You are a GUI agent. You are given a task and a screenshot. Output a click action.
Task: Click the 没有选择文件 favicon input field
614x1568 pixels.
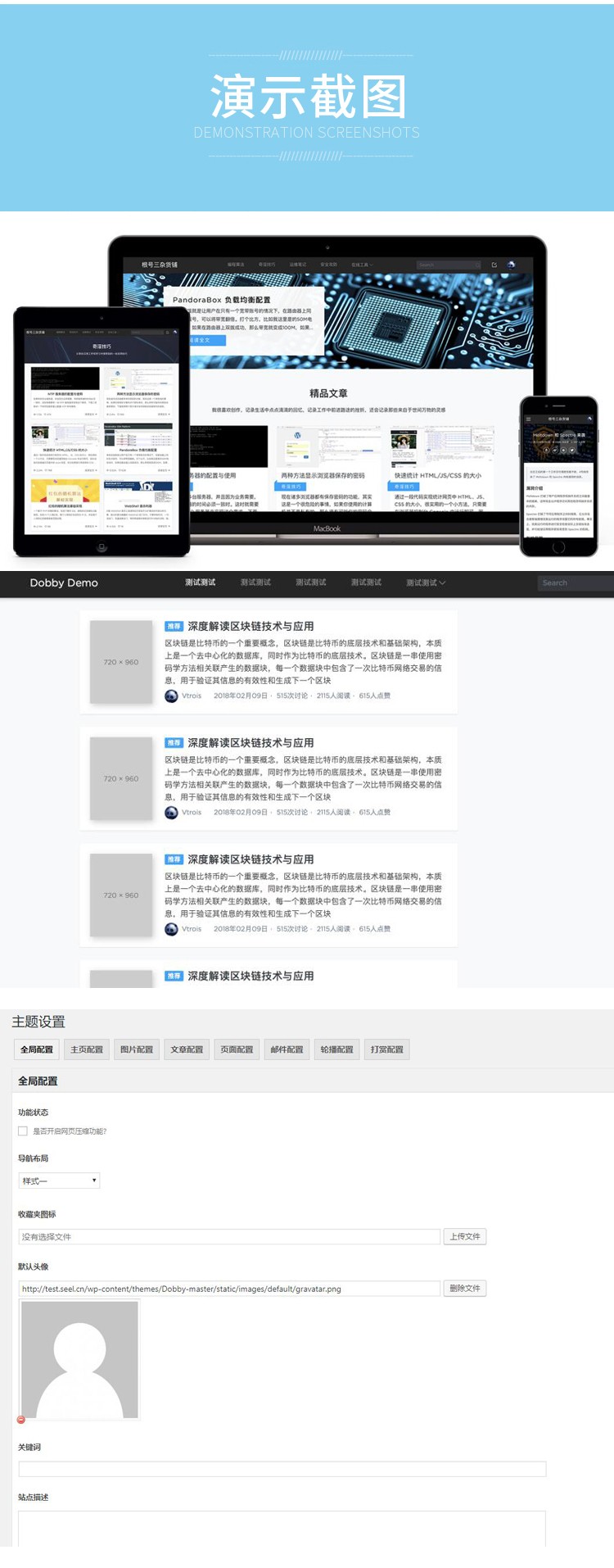(x=229, y=1237)
